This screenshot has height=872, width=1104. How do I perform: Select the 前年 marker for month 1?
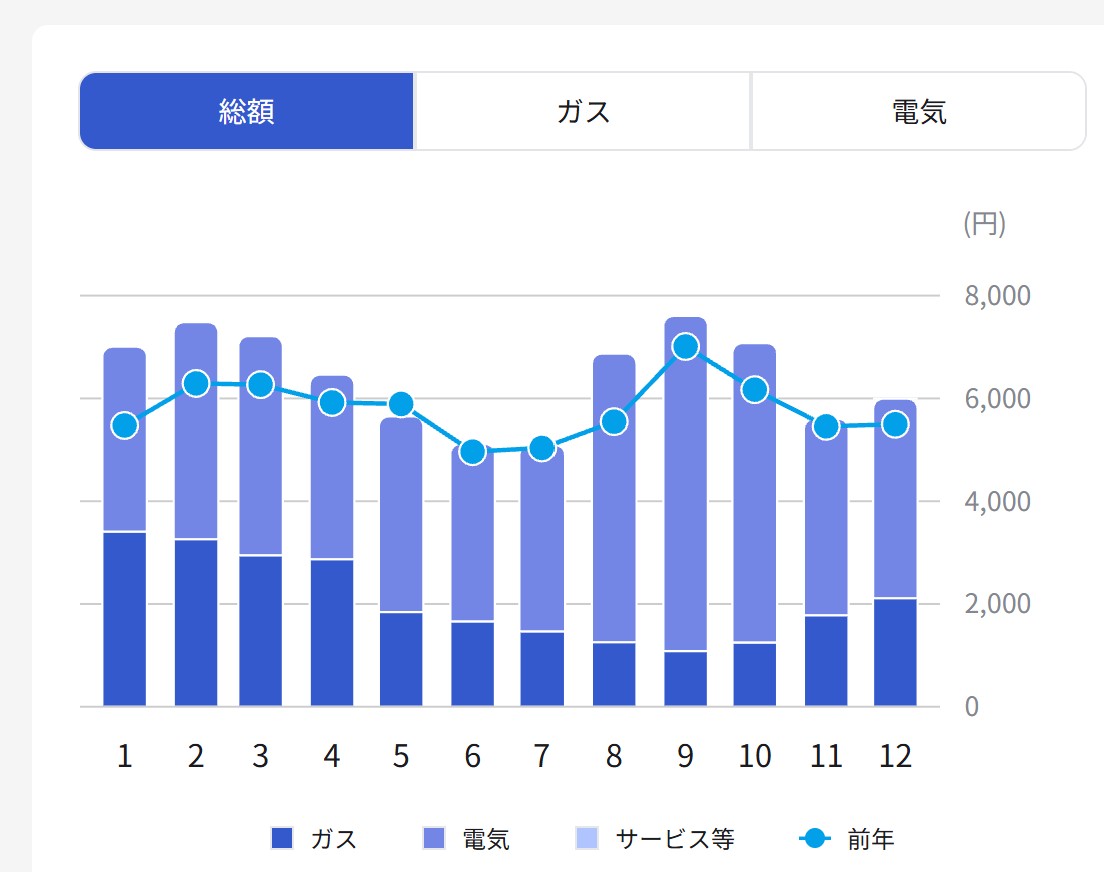(x=125, y=426)
